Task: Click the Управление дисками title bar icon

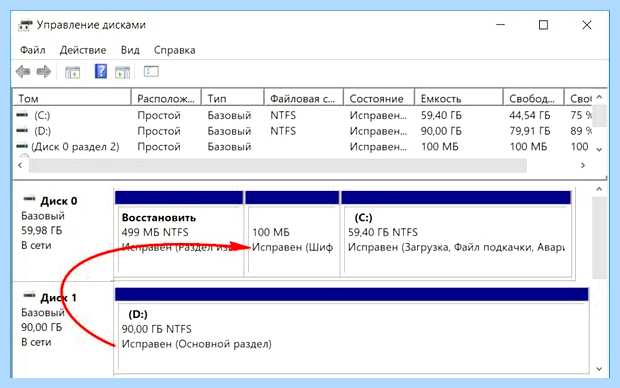Action: tap(25, 25)
